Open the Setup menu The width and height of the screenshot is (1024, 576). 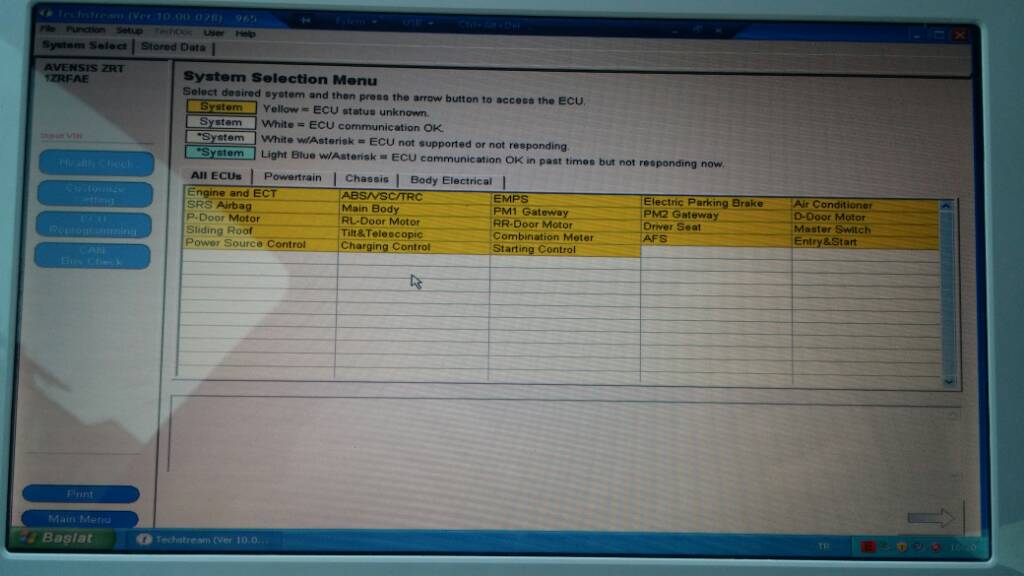130,31
